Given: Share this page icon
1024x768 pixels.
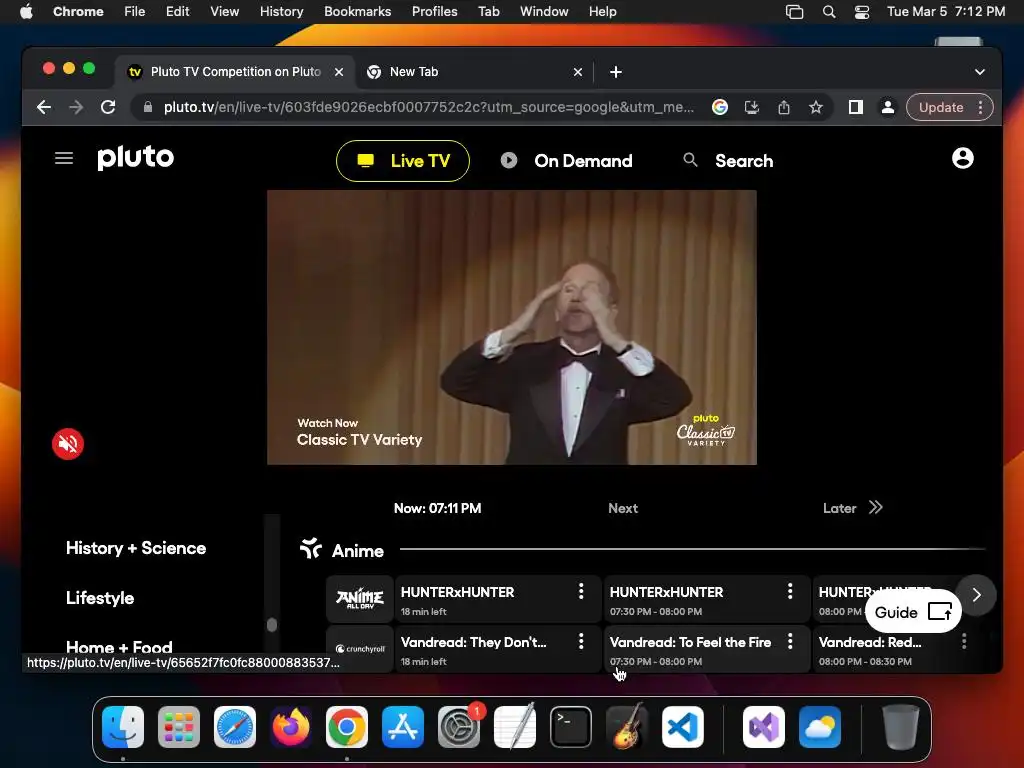Looking at the screenshot, I should [x=784, y=107].
